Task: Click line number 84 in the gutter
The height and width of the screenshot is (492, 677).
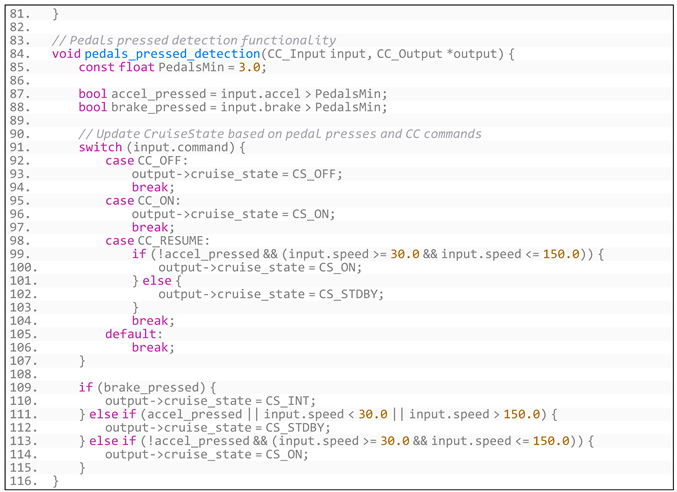Action: tap(20, 53)
